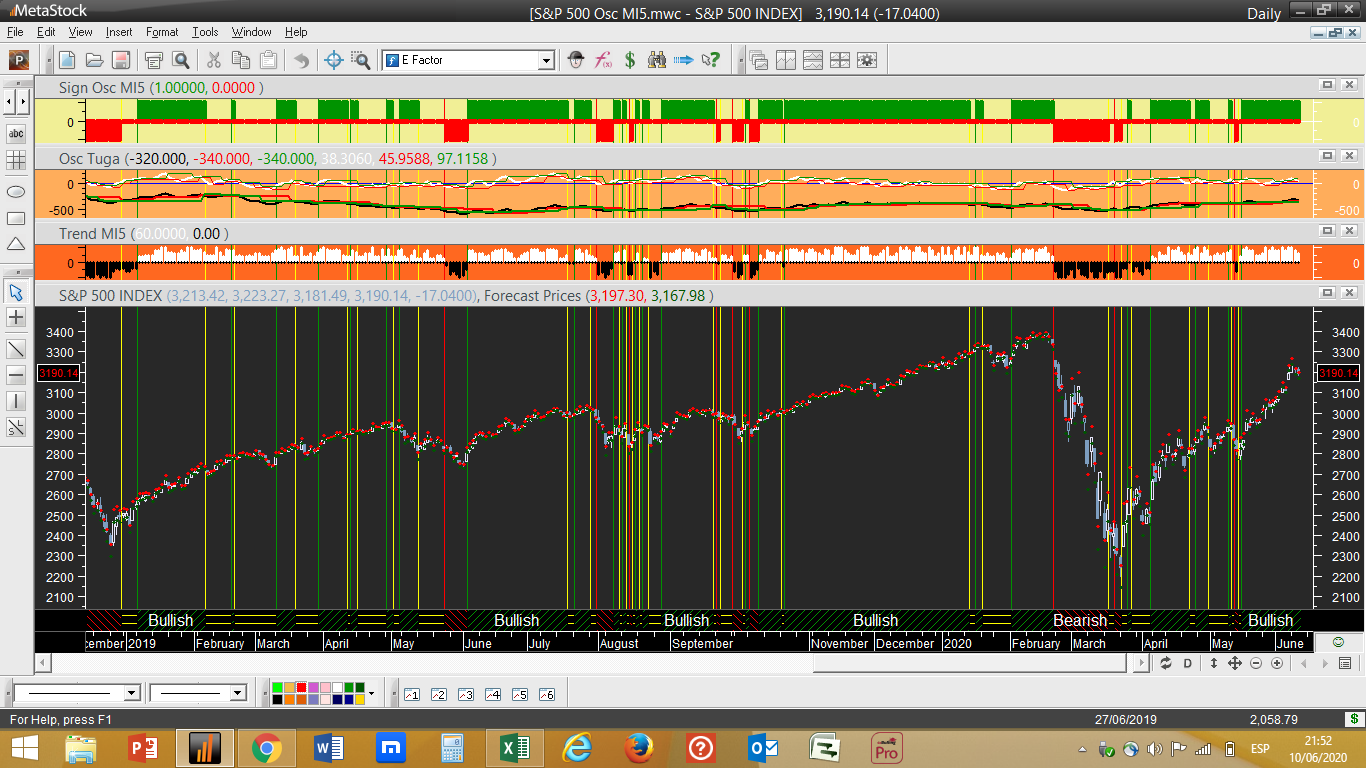Open Excel from the Windows taskbar
Screen dimensions: 1366x768
512,748
